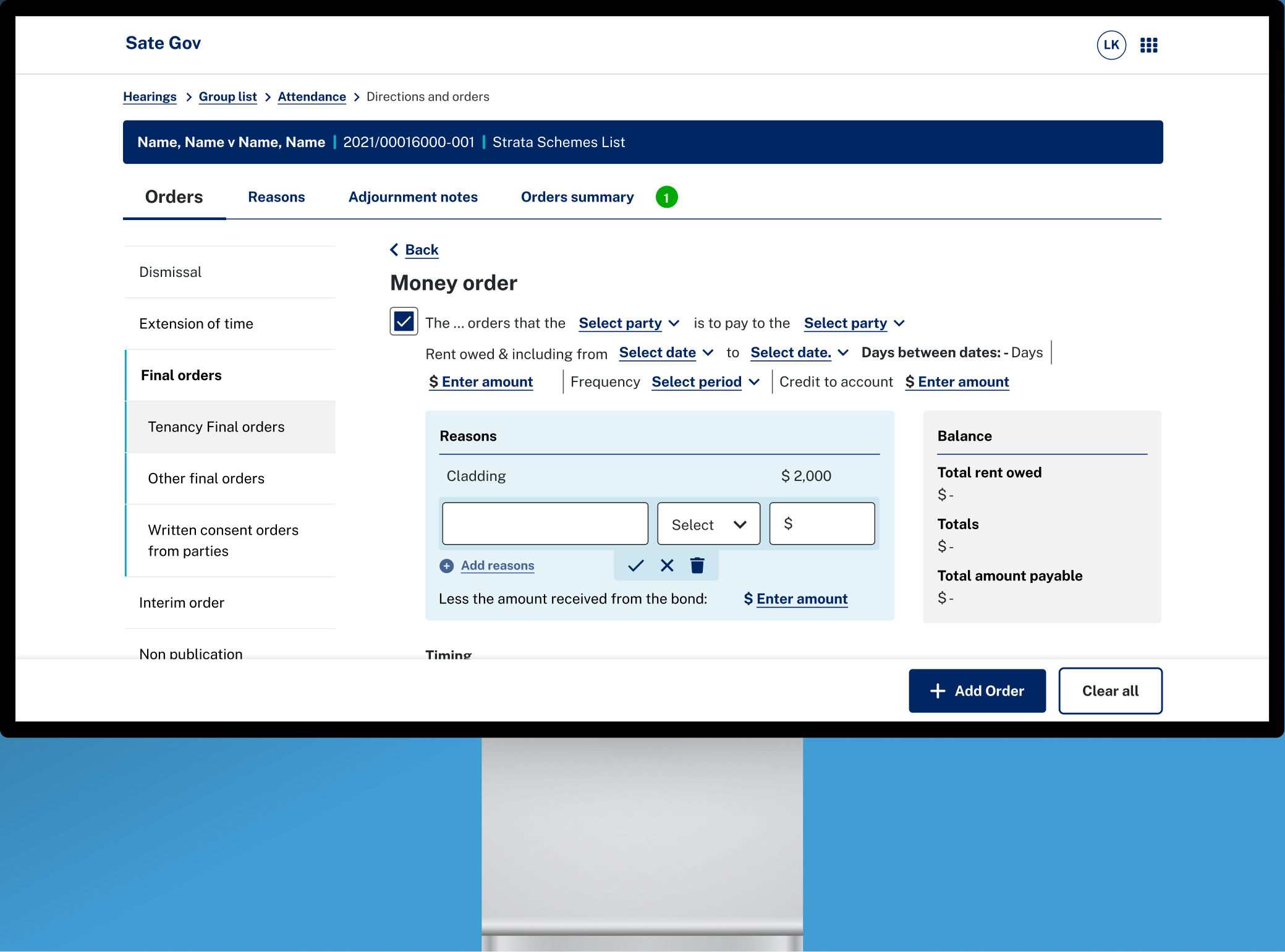Cancel the reason with the X icon
This screenshot has width=1285, height=952.
coord(667,565)
